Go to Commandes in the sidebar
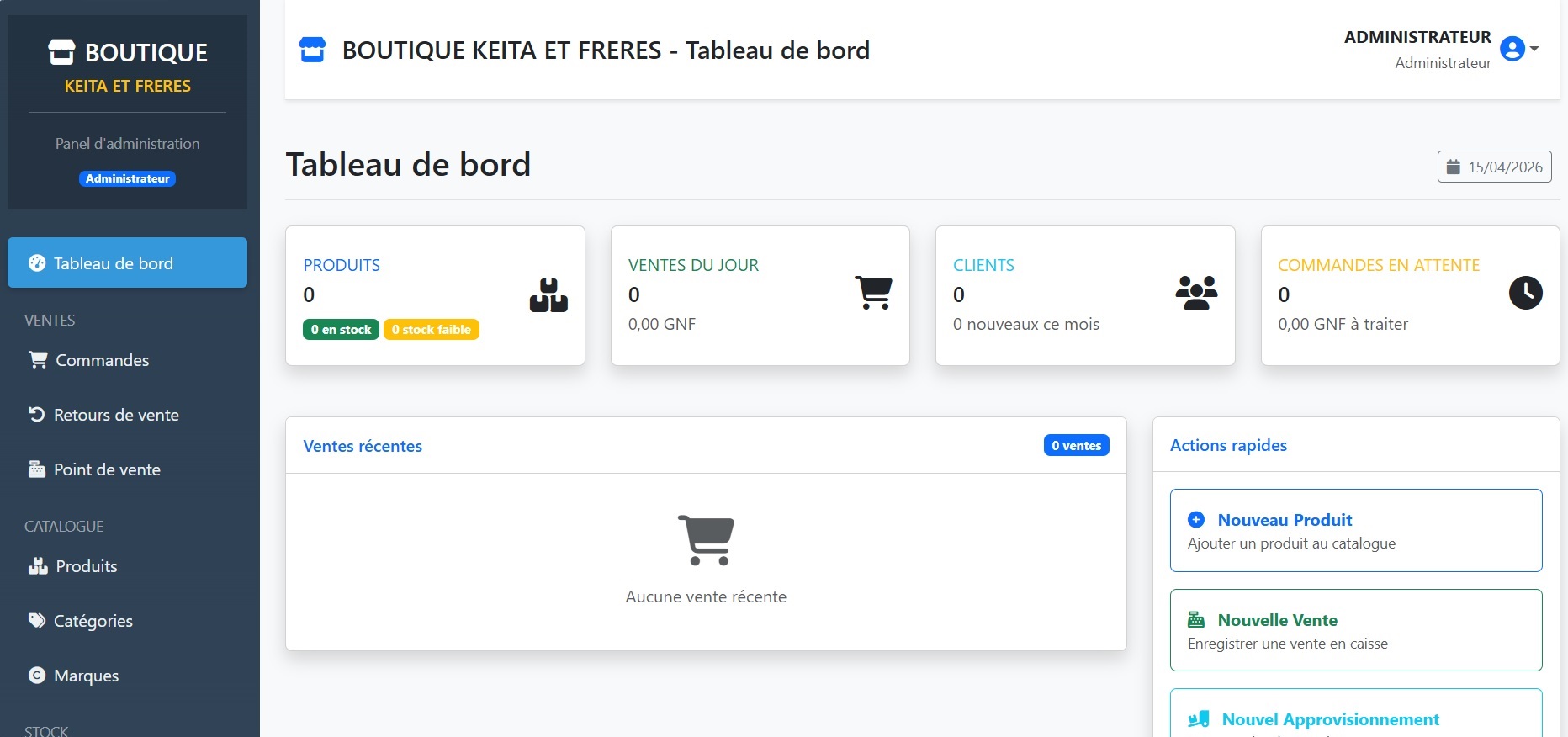The image size is (1568, 737). (x=102, y=360)
